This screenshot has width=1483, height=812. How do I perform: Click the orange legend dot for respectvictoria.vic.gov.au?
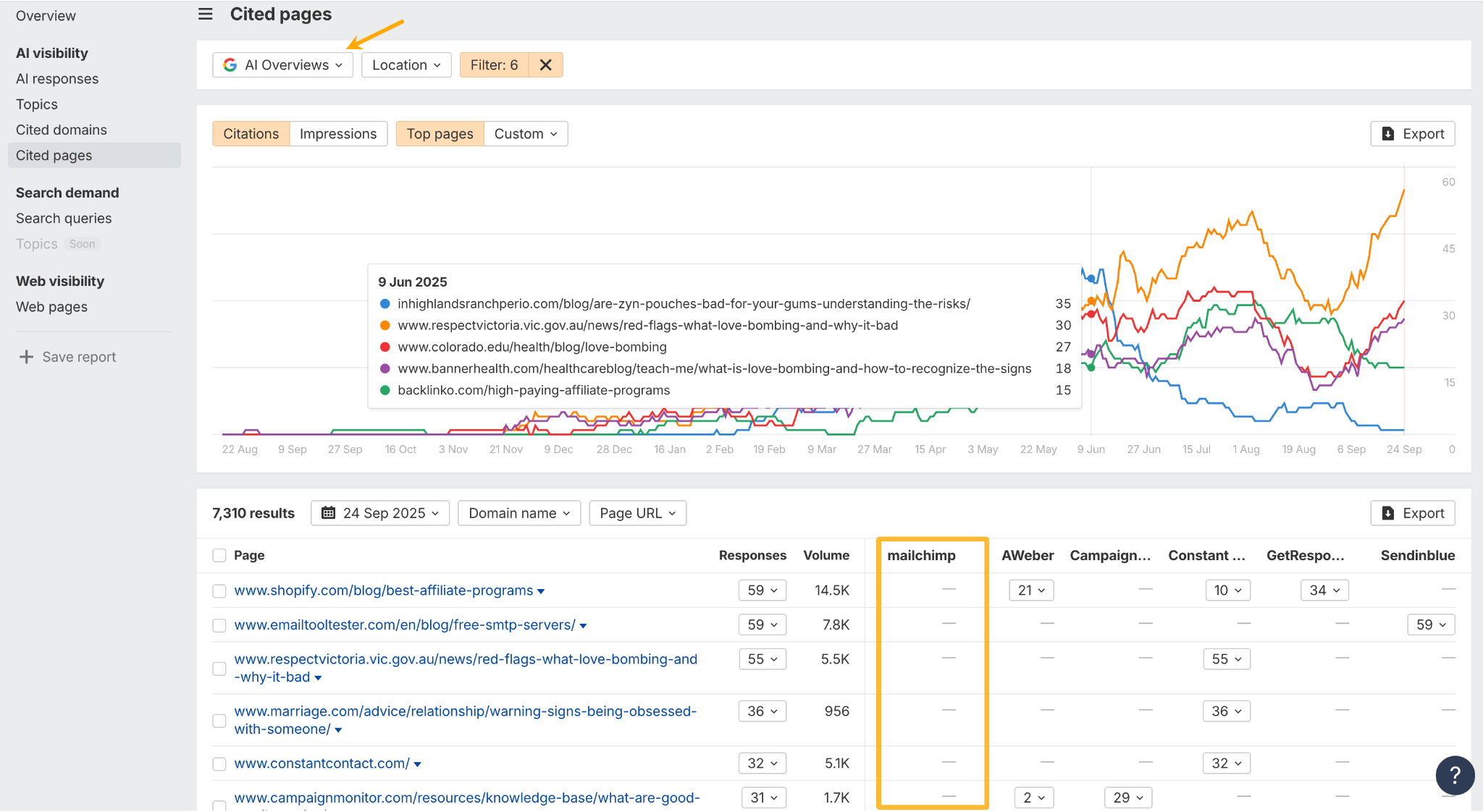[385, 325]
